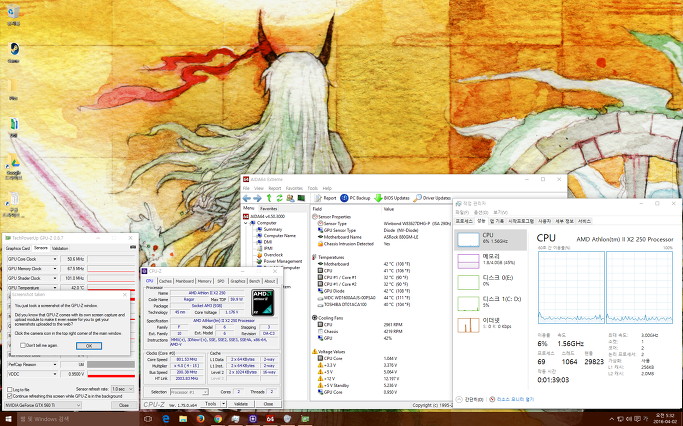Click the green up arrow in AIDA64 toolbar
The width and height of the screenshot is (683, 426).
[269, 198]
